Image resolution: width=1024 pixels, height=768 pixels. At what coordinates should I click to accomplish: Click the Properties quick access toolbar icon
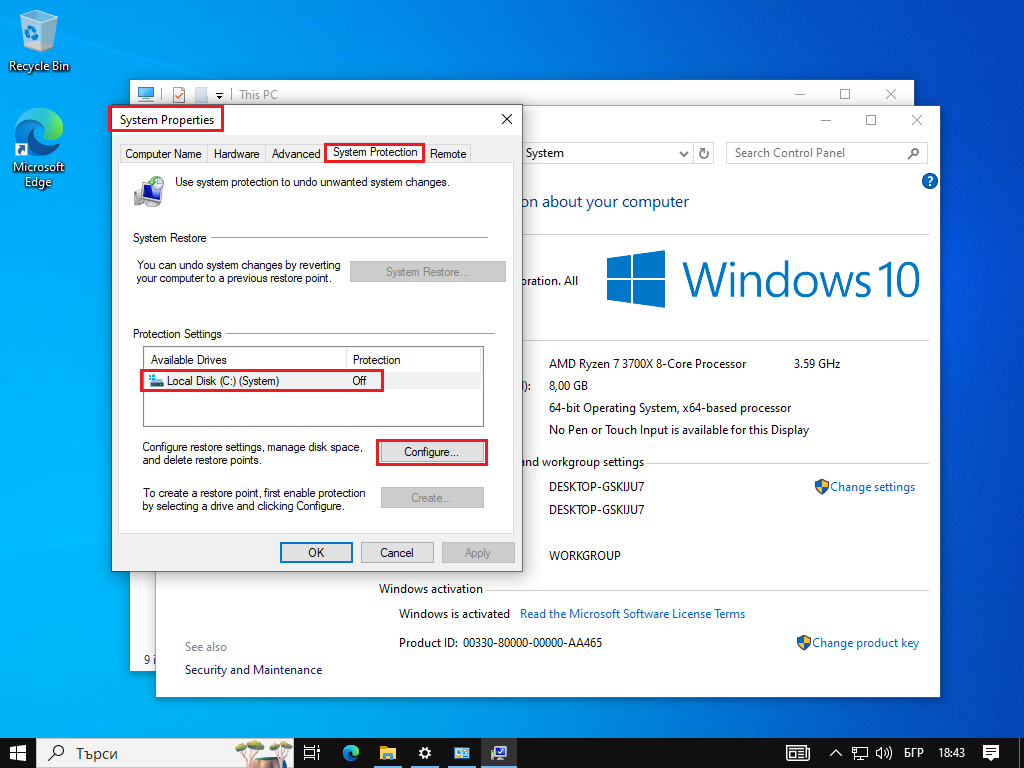point(179,95)
